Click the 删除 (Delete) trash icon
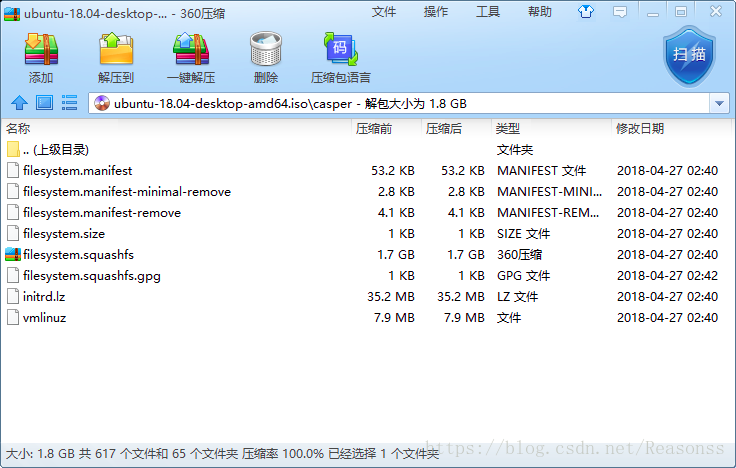This screenshot has width=736, height=468. coord(266,49)
